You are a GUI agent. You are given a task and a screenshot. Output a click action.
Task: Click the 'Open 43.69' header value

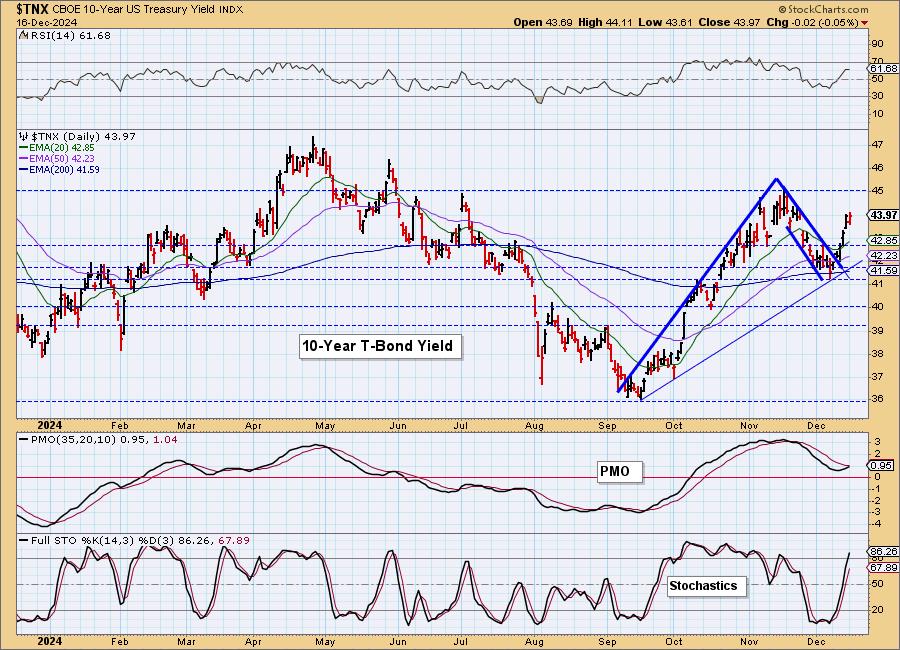tap(543, 22)
